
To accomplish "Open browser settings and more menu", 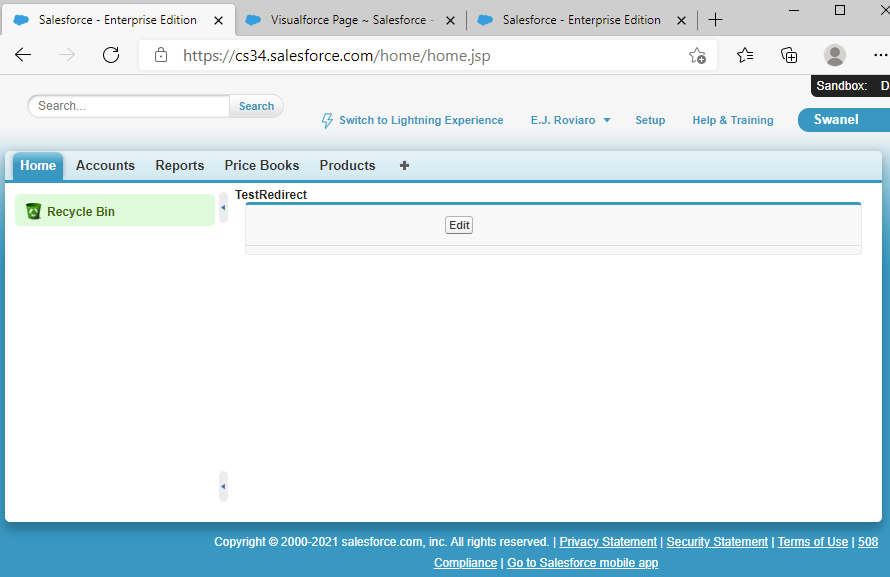I will tap(880, 56).
